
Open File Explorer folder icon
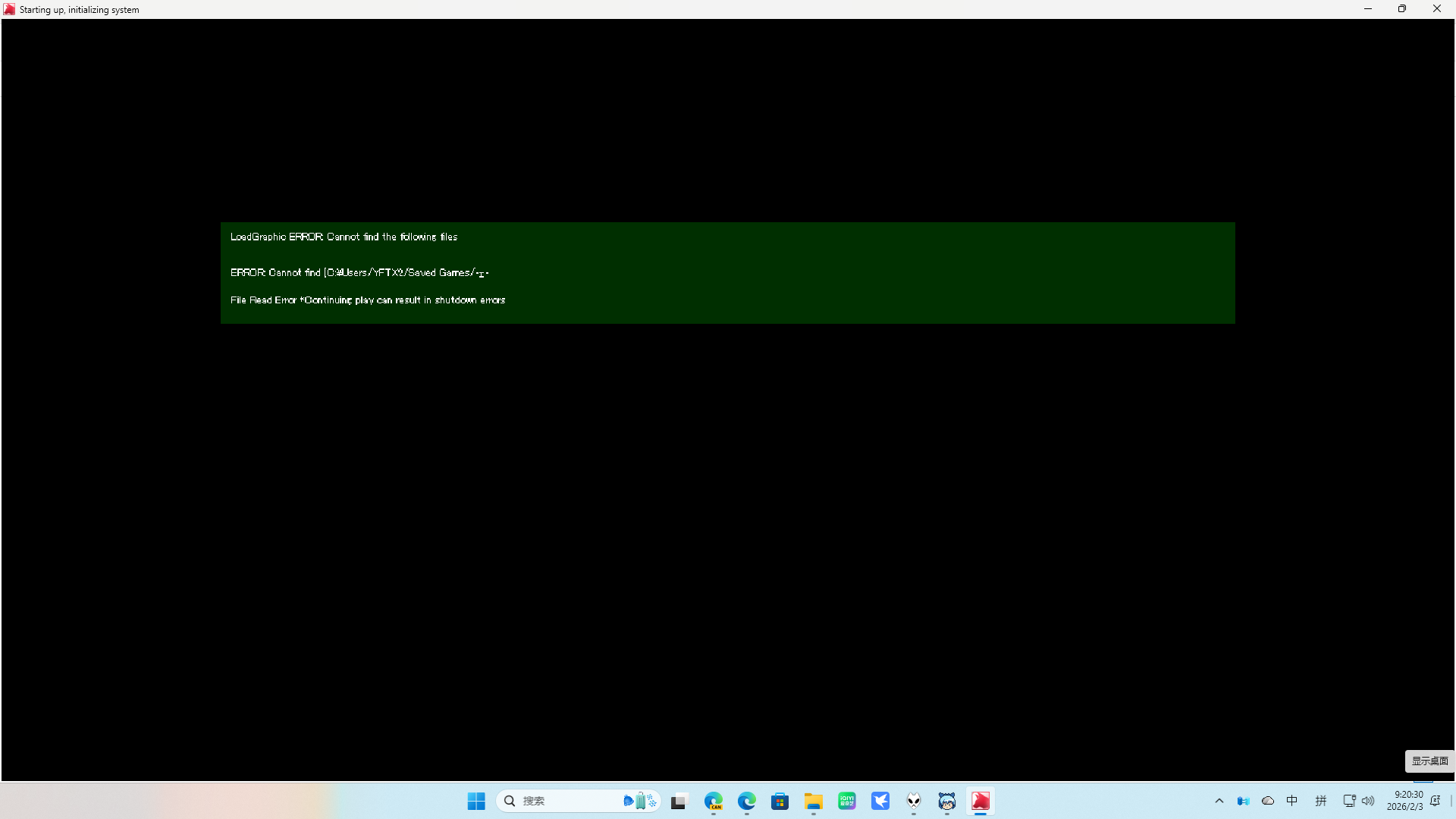tap(814, 801)
